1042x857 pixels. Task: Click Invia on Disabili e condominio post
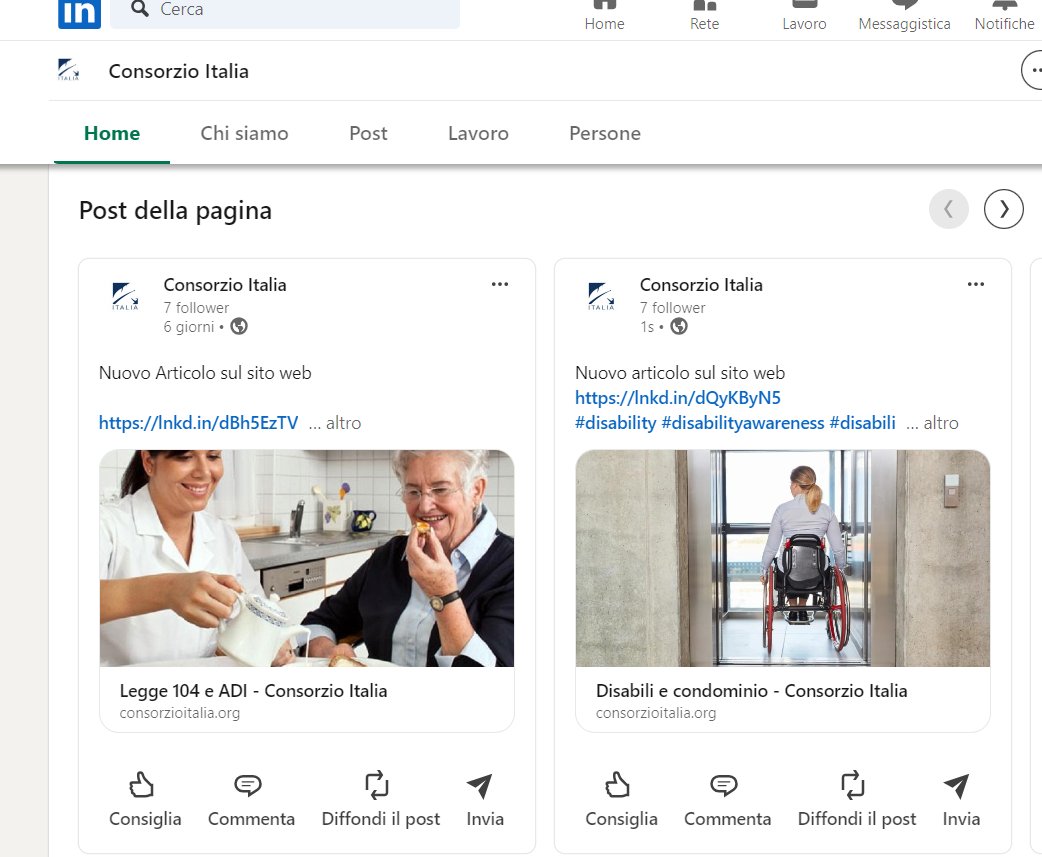960,801
